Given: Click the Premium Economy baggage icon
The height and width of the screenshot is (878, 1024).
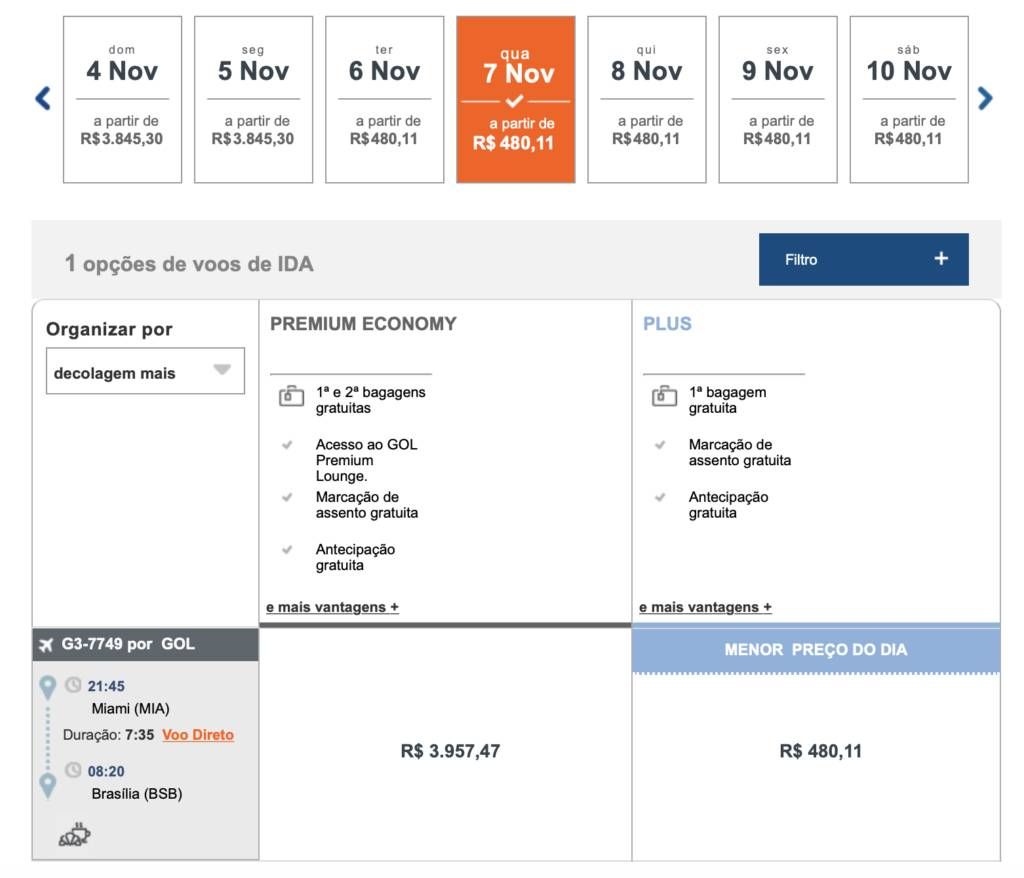Looking at the screenshot, I should [291, 396].
